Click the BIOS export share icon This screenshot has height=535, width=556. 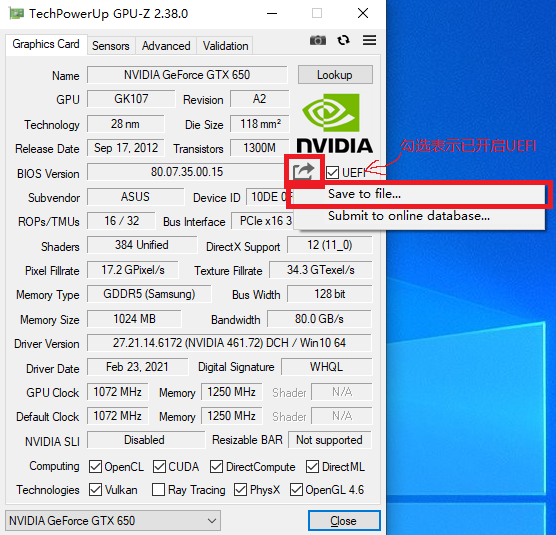click(x=304, y=172)
